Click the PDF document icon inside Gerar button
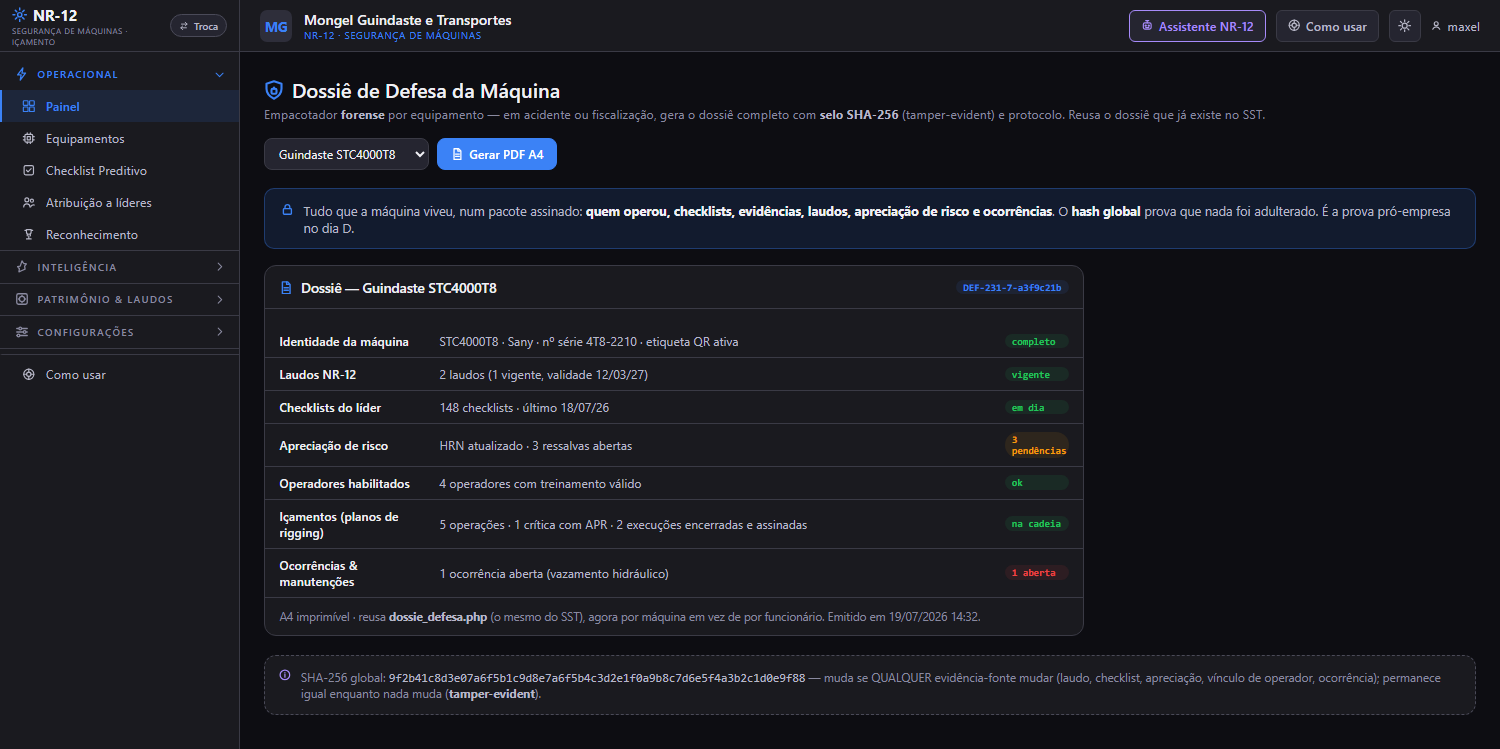Screen dimensions: 1500x749 (x=457, y=154)
